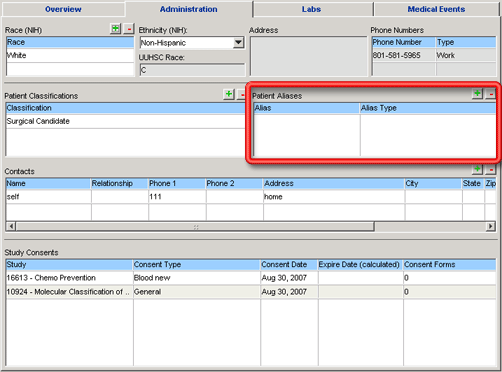Viewport: 502px width, 372px height.
Task: Open the Labs tab
Action: click(x=311, y=9)
